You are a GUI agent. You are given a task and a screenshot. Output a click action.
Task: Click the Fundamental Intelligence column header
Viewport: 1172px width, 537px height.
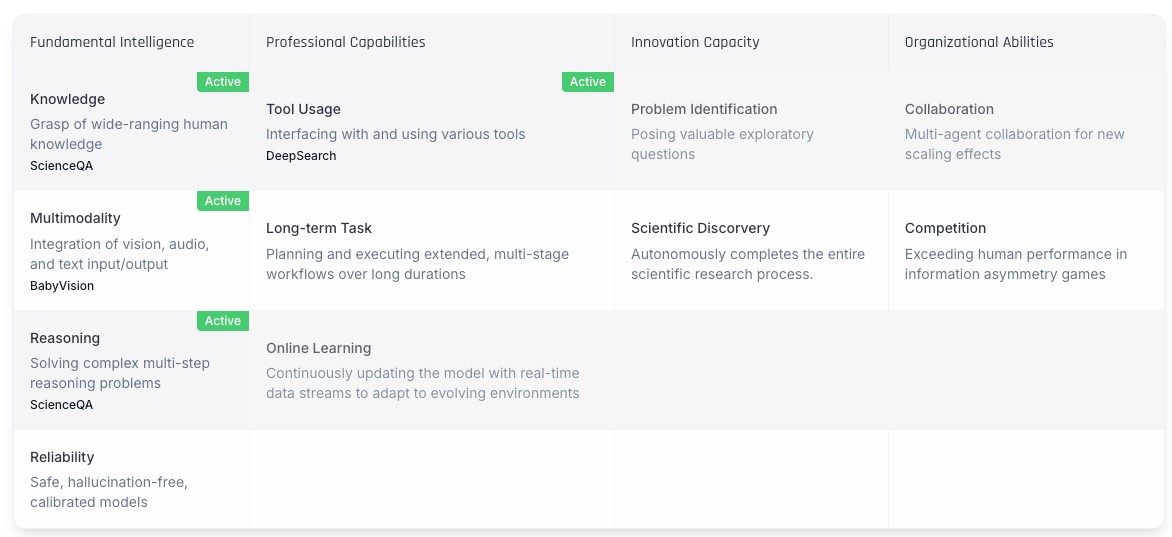112,42
